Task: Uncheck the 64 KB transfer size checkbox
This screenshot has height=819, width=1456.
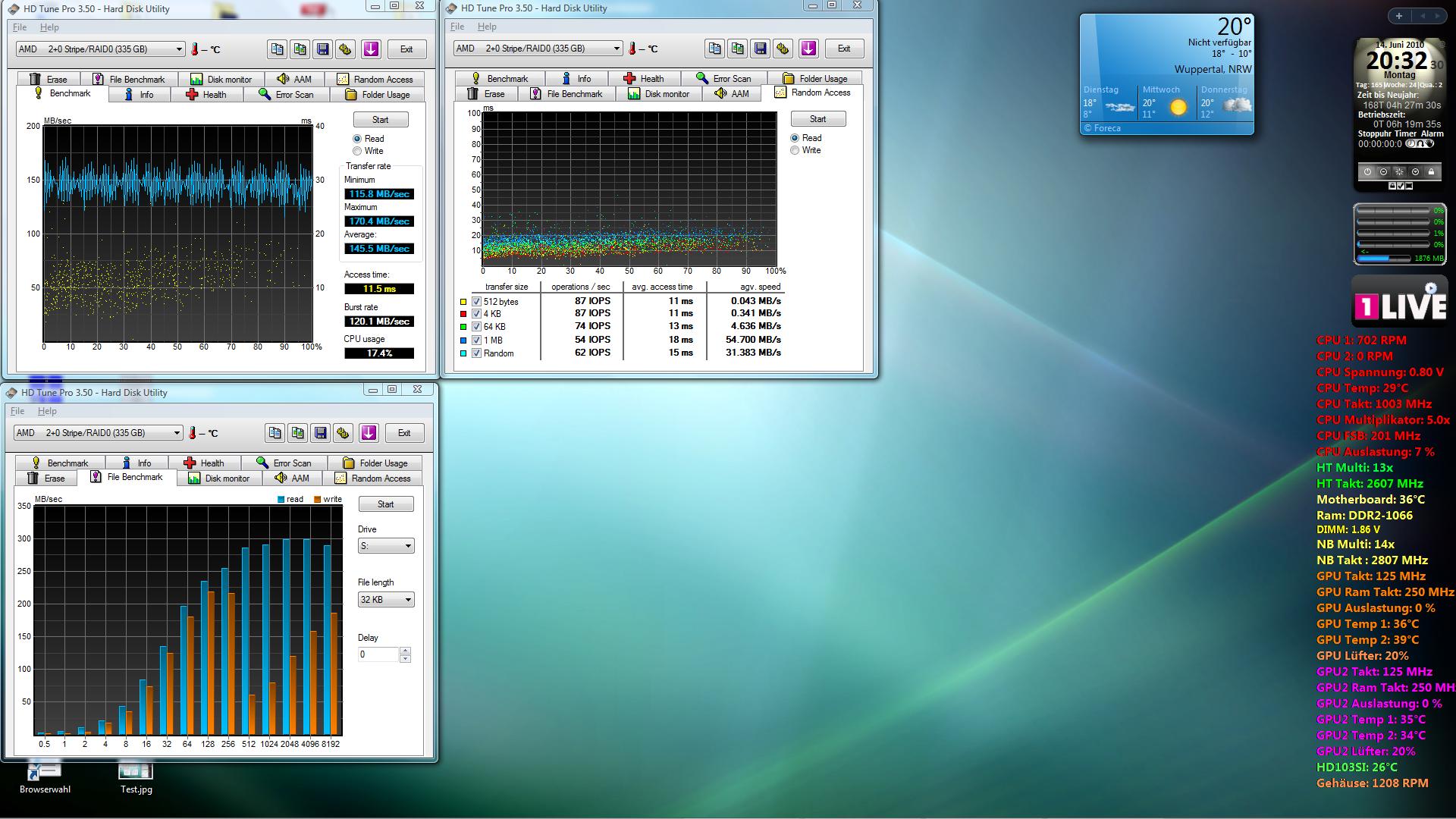Action: [x=477, y=327]
